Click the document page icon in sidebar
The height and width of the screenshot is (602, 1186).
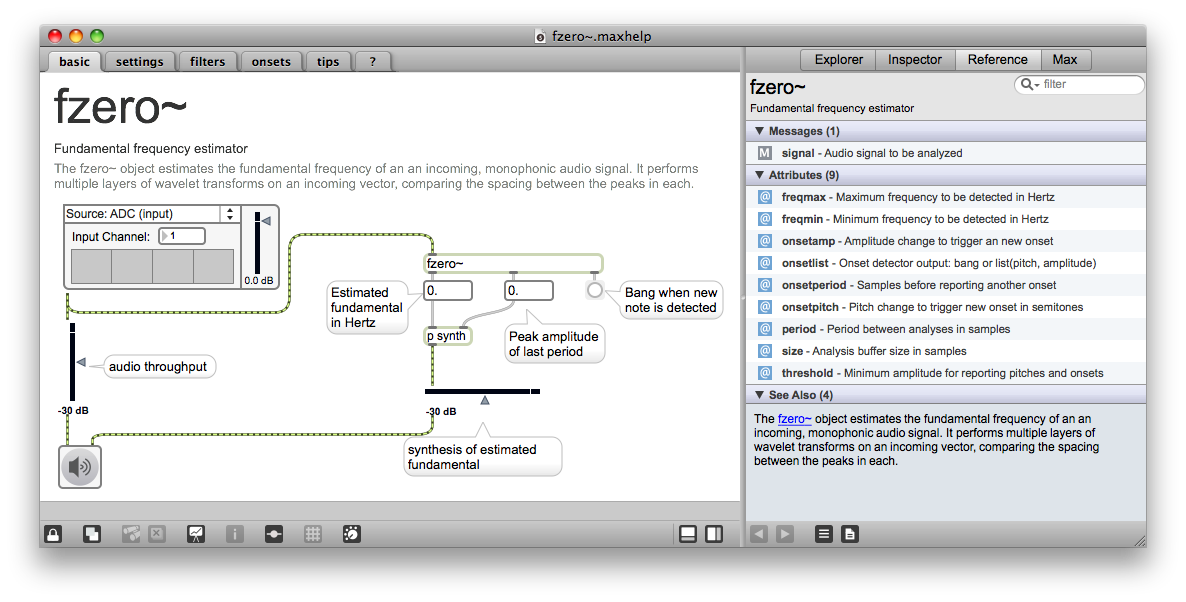[x=849, y=534]
